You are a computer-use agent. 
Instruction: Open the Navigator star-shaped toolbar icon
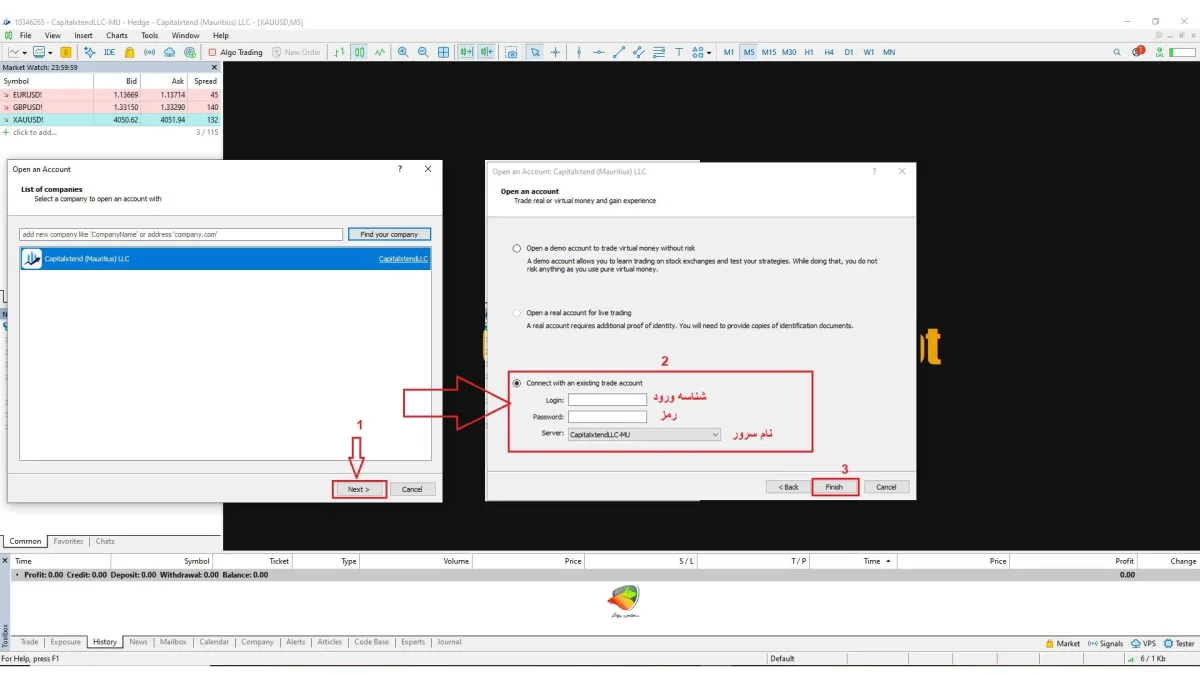(x=90, y=52)
